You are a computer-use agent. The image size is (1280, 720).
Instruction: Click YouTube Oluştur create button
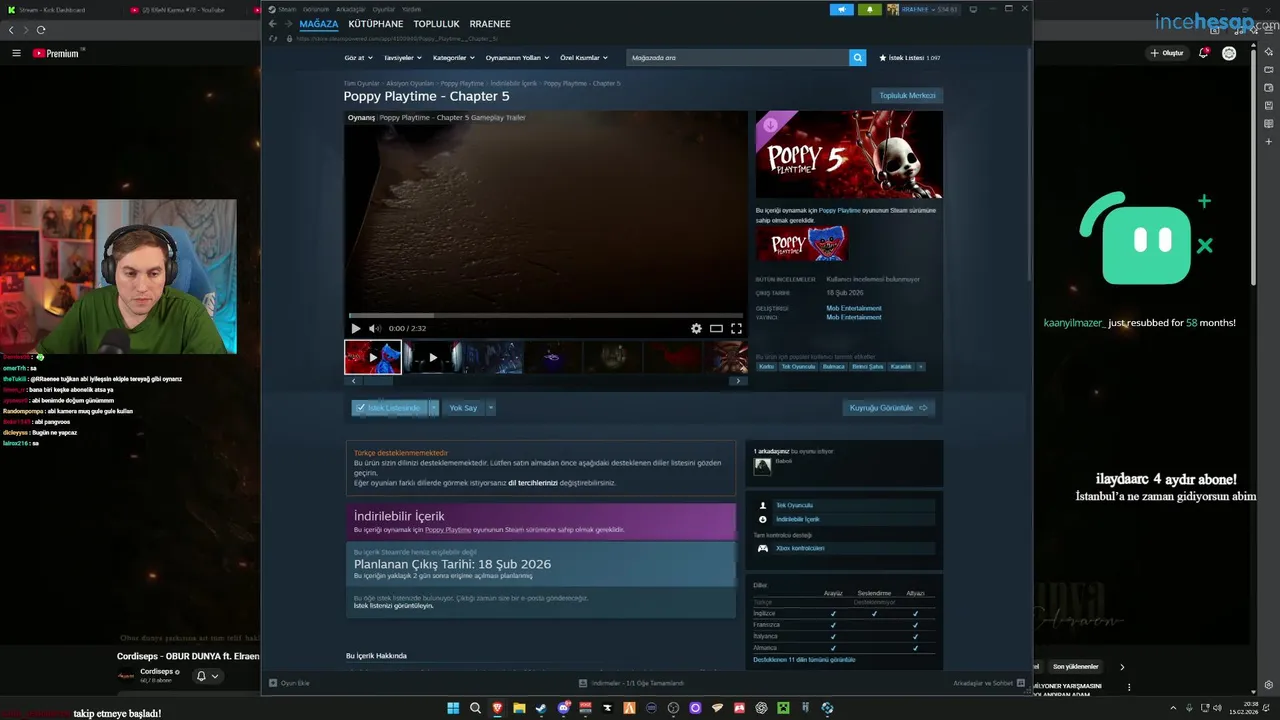1167,53
